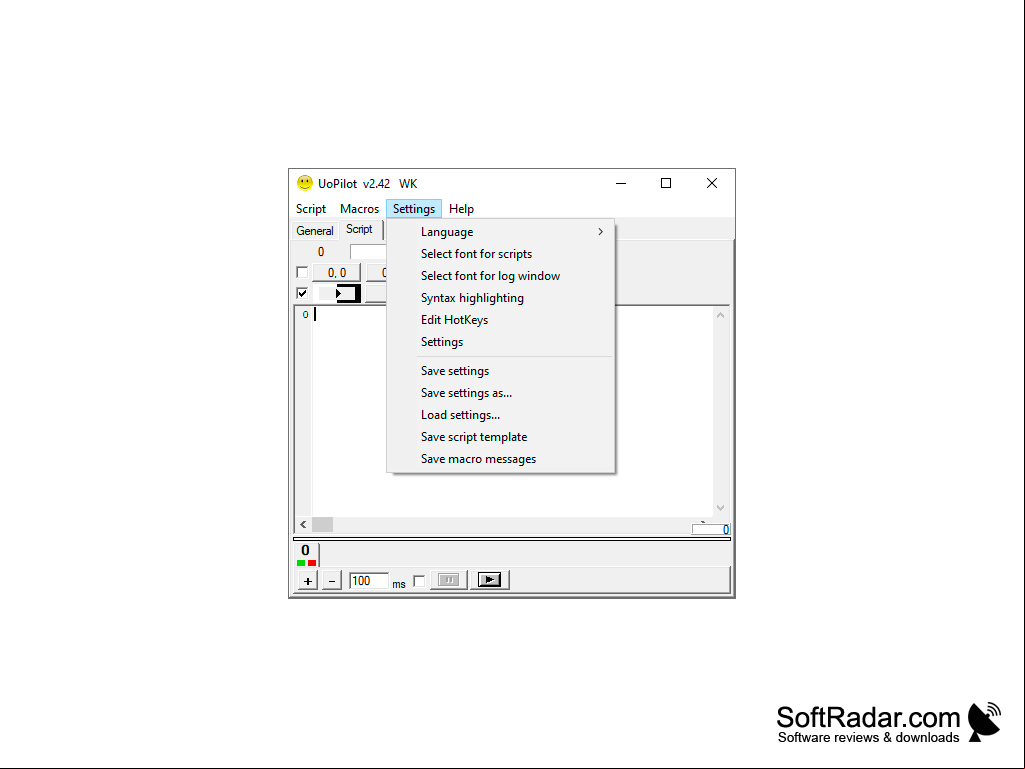Minimize the UoPilot window
This screenshot has width=1025, height=769.
621,183
